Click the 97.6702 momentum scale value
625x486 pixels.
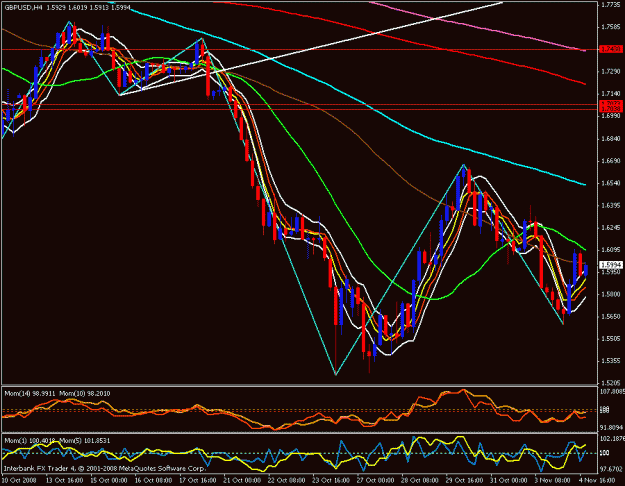(x=611, y=469)
